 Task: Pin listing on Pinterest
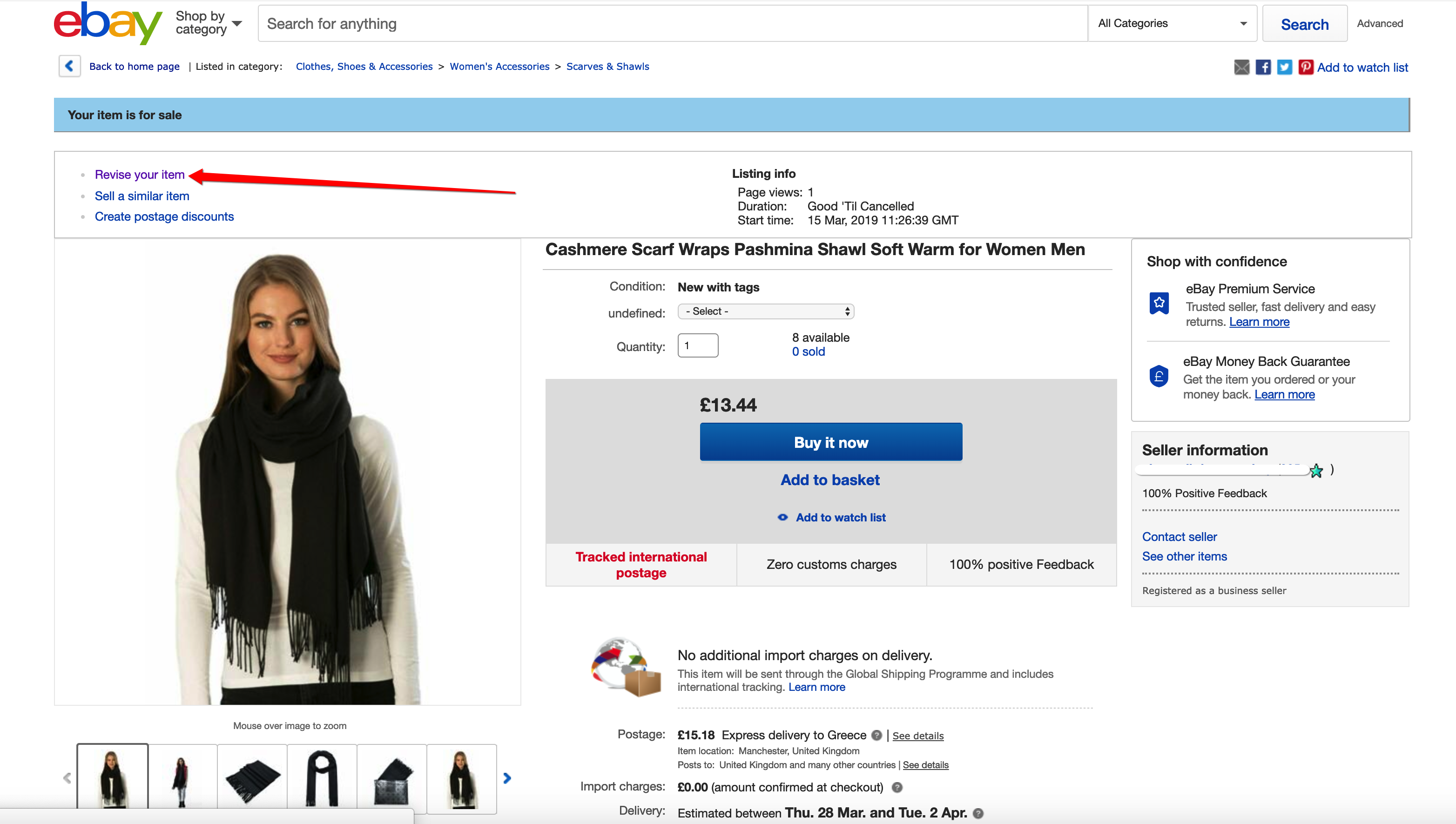(x=1306, y=68)
